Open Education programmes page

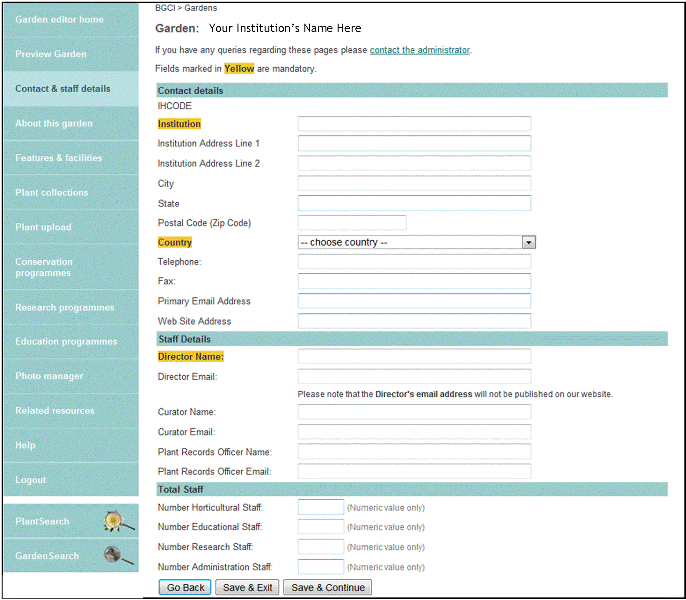71,341
